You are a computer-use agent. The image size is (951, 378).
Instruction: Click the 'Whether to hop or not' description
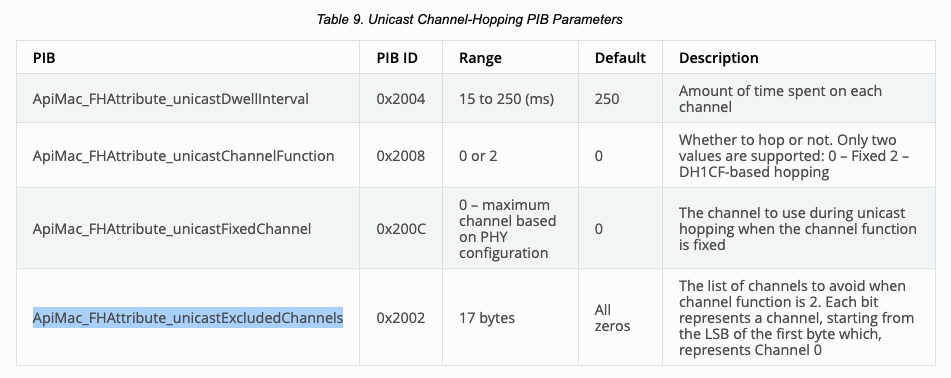coord(794,156)
